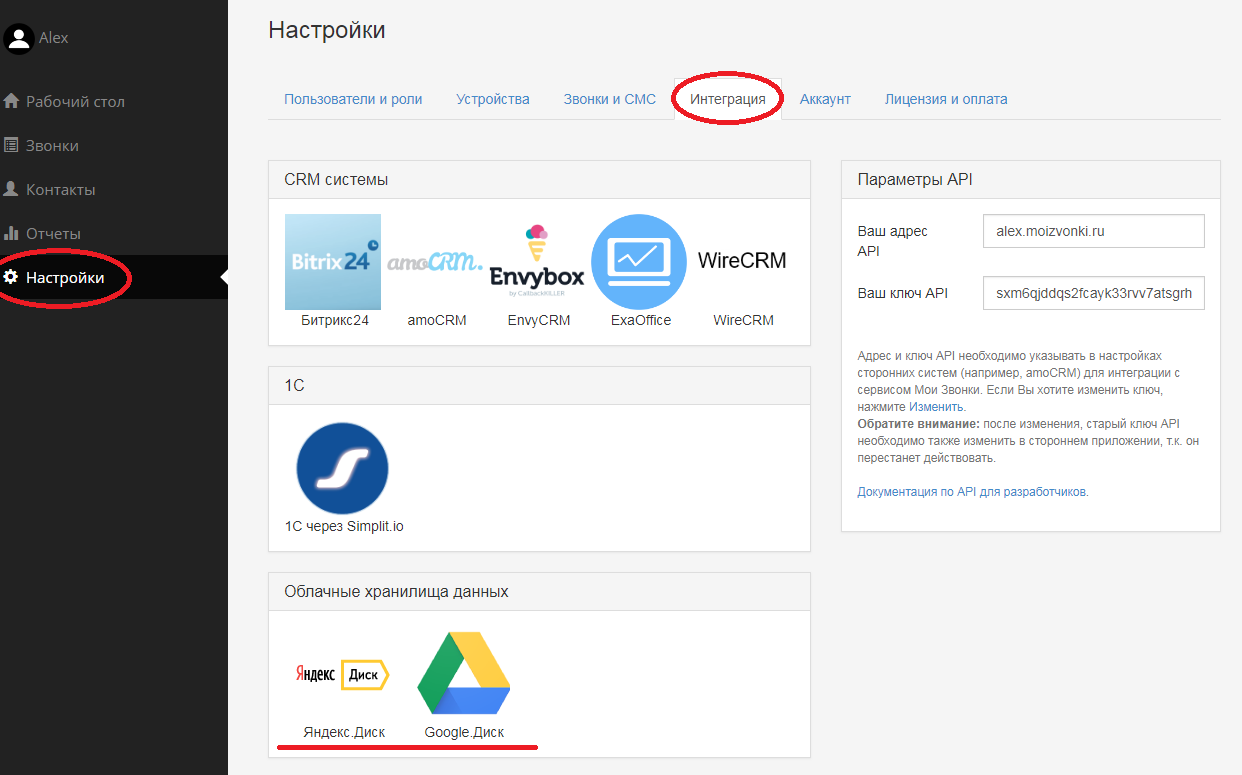The width and height of the screenshot is (1242, 775).
Task: Click the bar chart icon beside Отчеты
Action: pyautogui.click(x=12, y=233)
